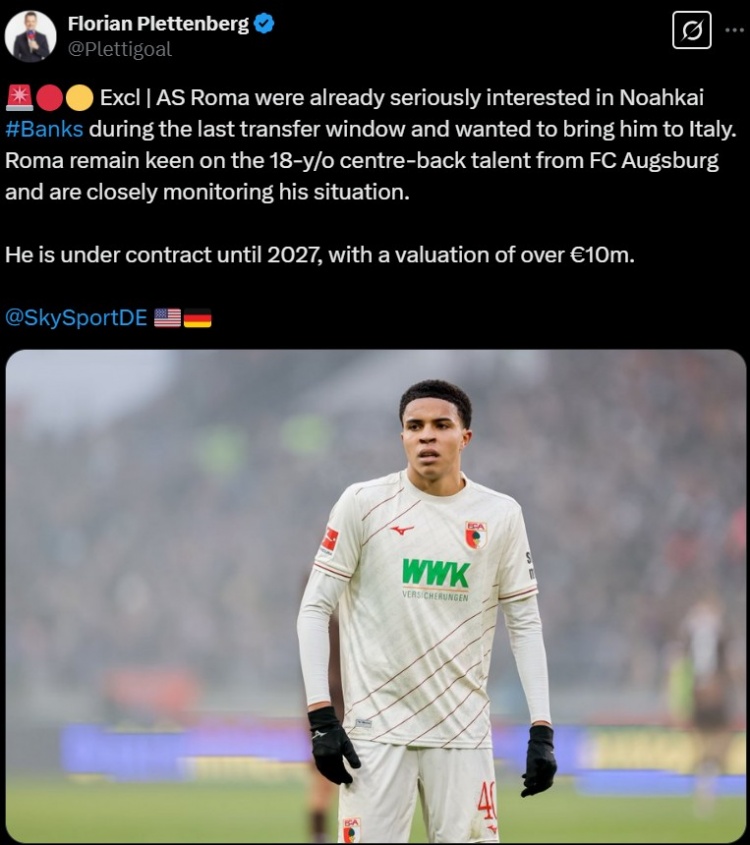Image resolution: width=750 pixels, height=845 pixels.
Task: Click the Florian Plettenberg display name
Action: [x=158, y=24]
